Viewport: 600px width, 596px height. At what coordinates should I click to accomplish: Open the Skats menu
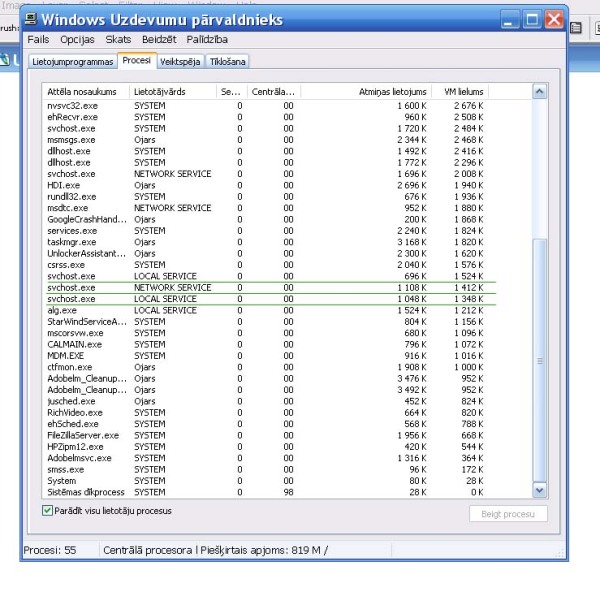click(x=118, y=39)
